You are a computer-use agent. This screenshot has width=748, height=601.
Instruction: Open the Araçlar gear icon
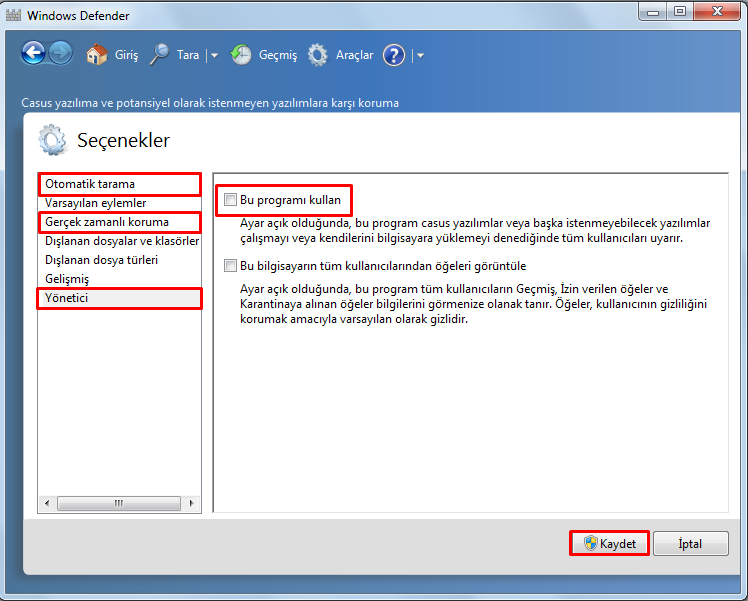(x=318, y=55)
